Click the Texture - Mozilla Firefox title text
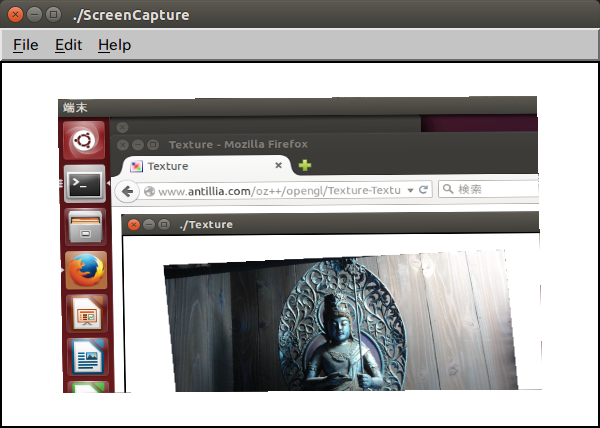Screen dimensions: 600x428 click(238, 145)
